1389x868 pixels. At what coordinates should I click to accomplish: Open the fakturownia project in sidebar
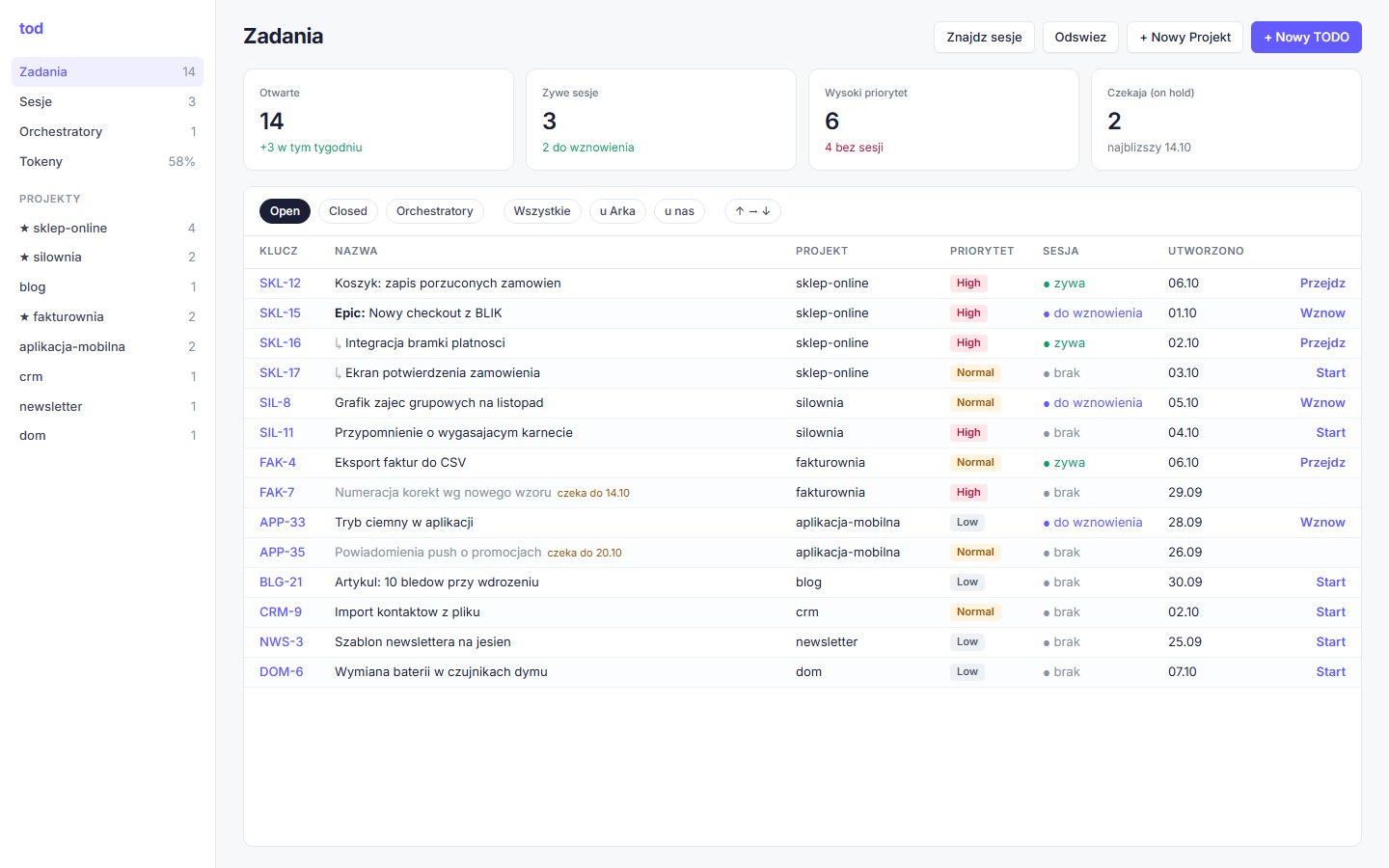(107, 316)
